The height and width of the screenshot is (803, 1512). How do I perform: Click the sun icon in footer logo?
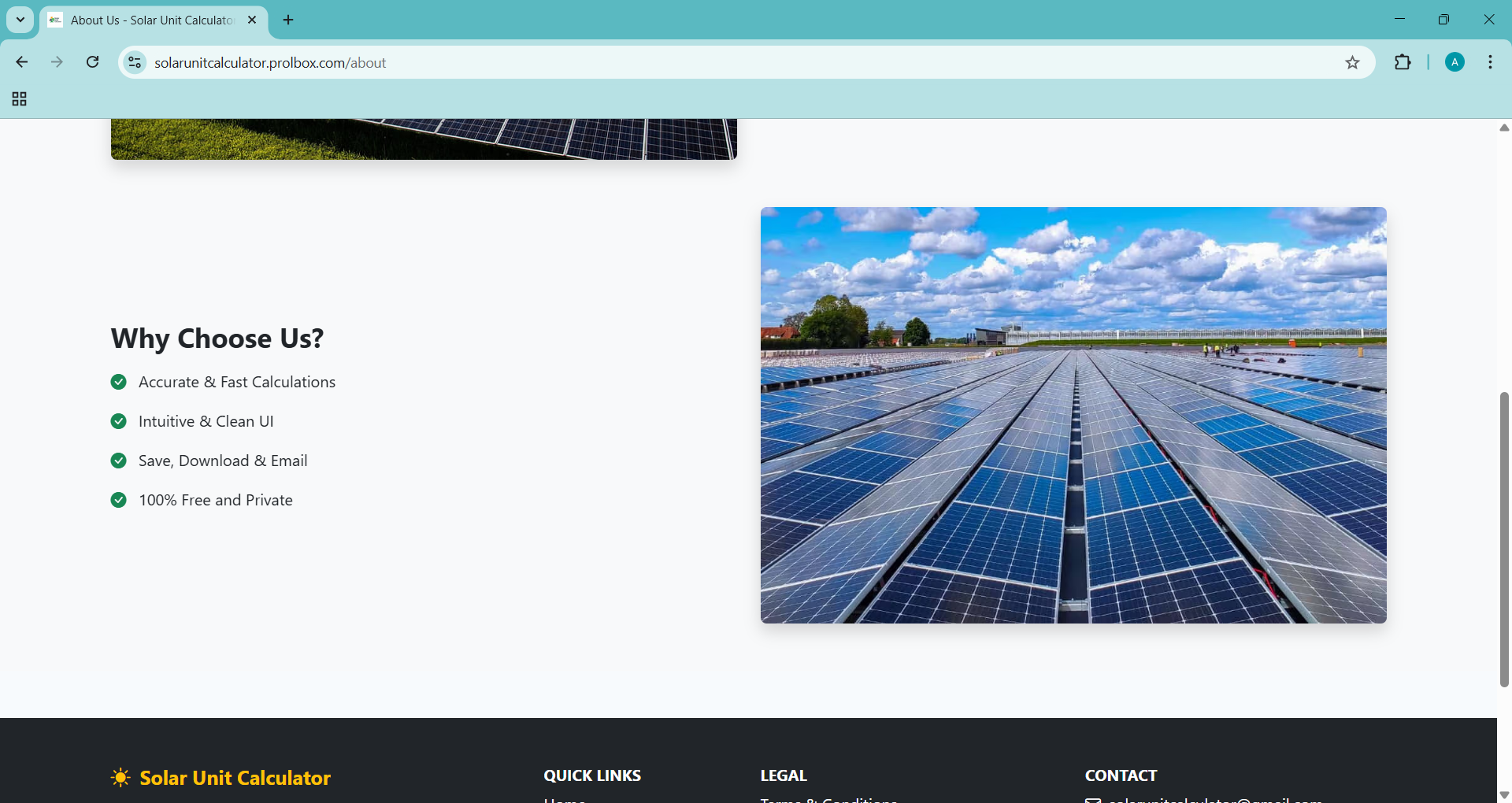pos(120,778)
